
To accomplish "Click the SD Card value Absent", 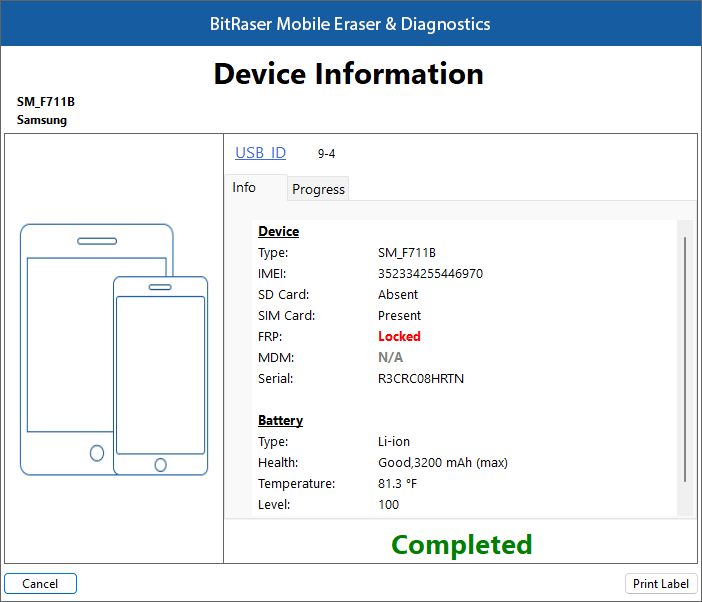I will (x=398, y=295).
